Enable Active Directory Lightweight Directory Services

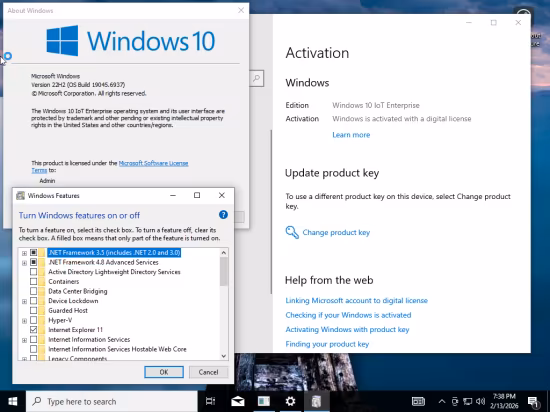tap(33, 272)
